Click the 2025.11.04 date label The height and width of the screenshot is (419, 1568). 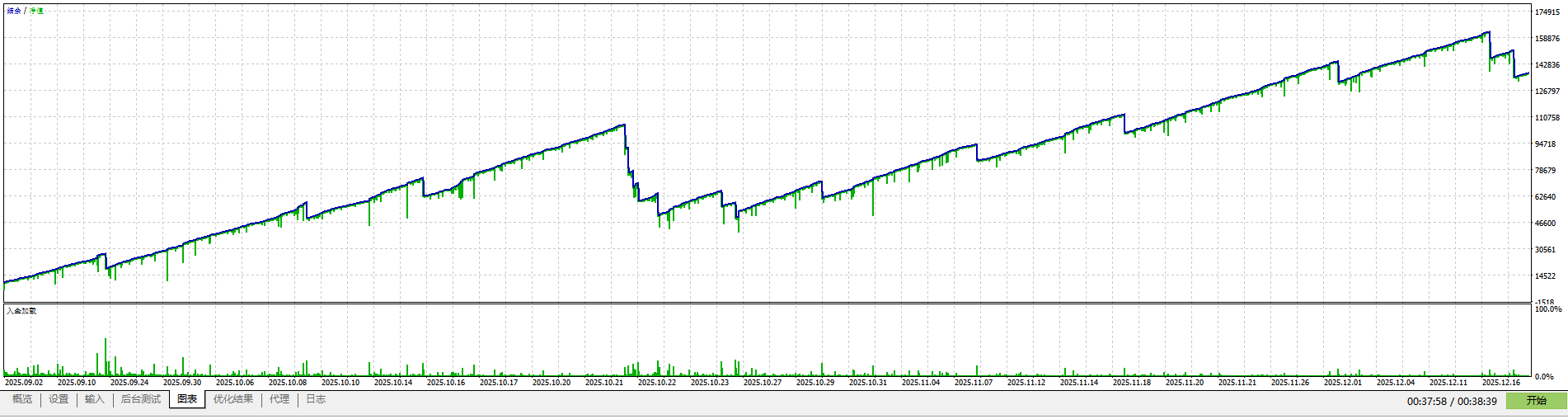pyautogui.click(x=921, y=383)
